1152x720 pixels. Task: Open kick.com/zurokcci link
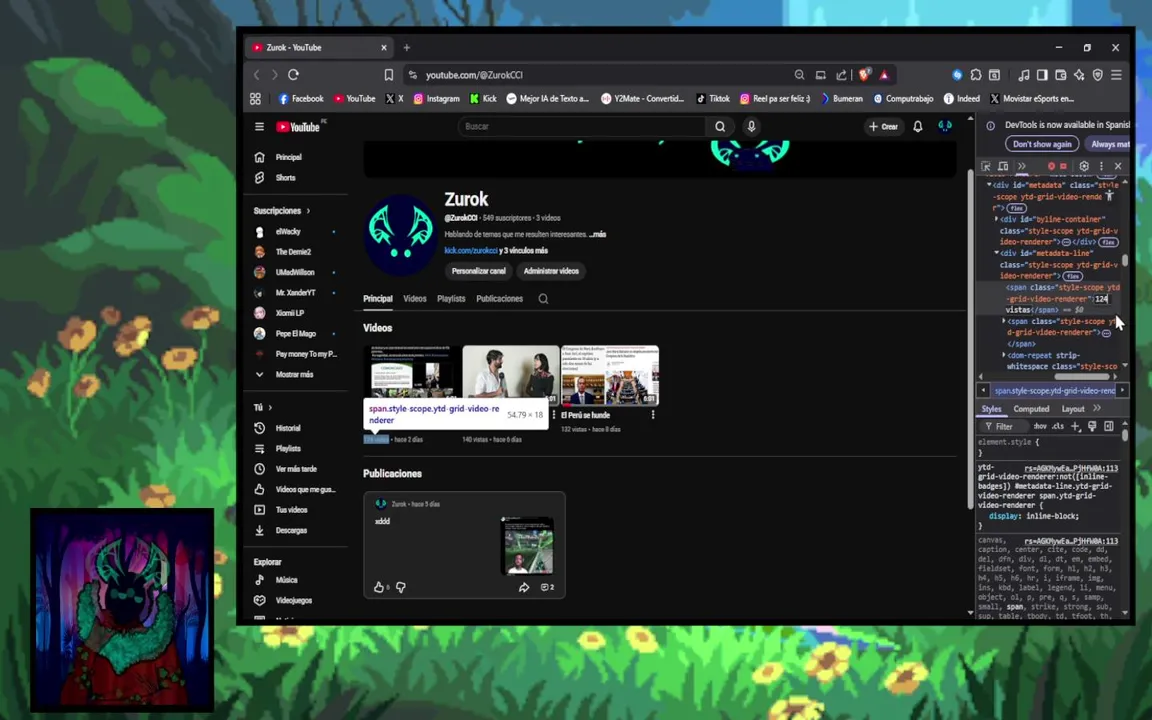point(471,251)
